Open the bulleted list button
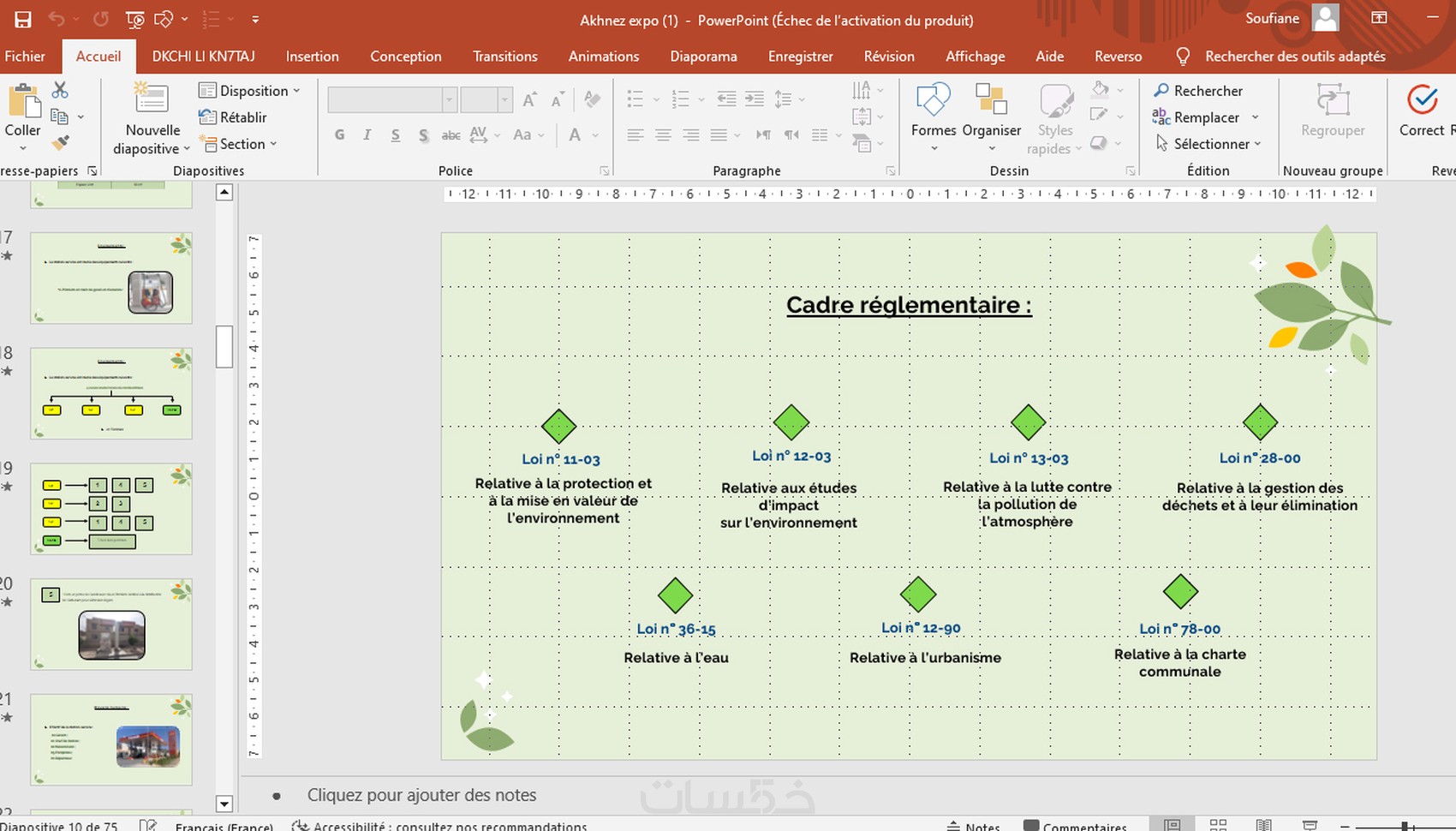Screen dimensions: 1456x831 click(x=635, y=99)
